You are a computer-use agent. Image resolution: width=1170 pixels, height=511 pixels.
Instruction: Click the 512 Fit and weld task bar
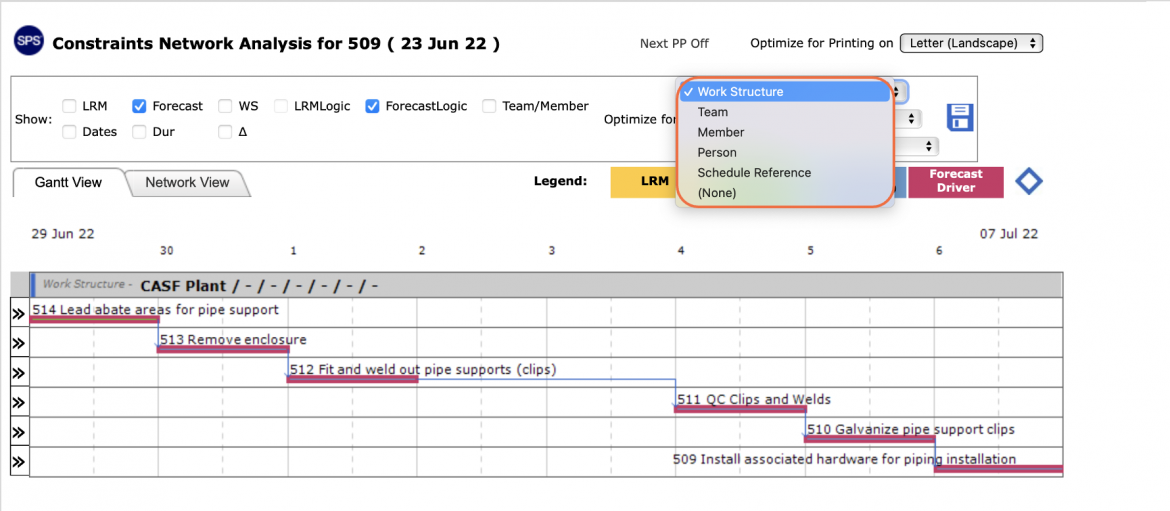[x=352, y=379]
